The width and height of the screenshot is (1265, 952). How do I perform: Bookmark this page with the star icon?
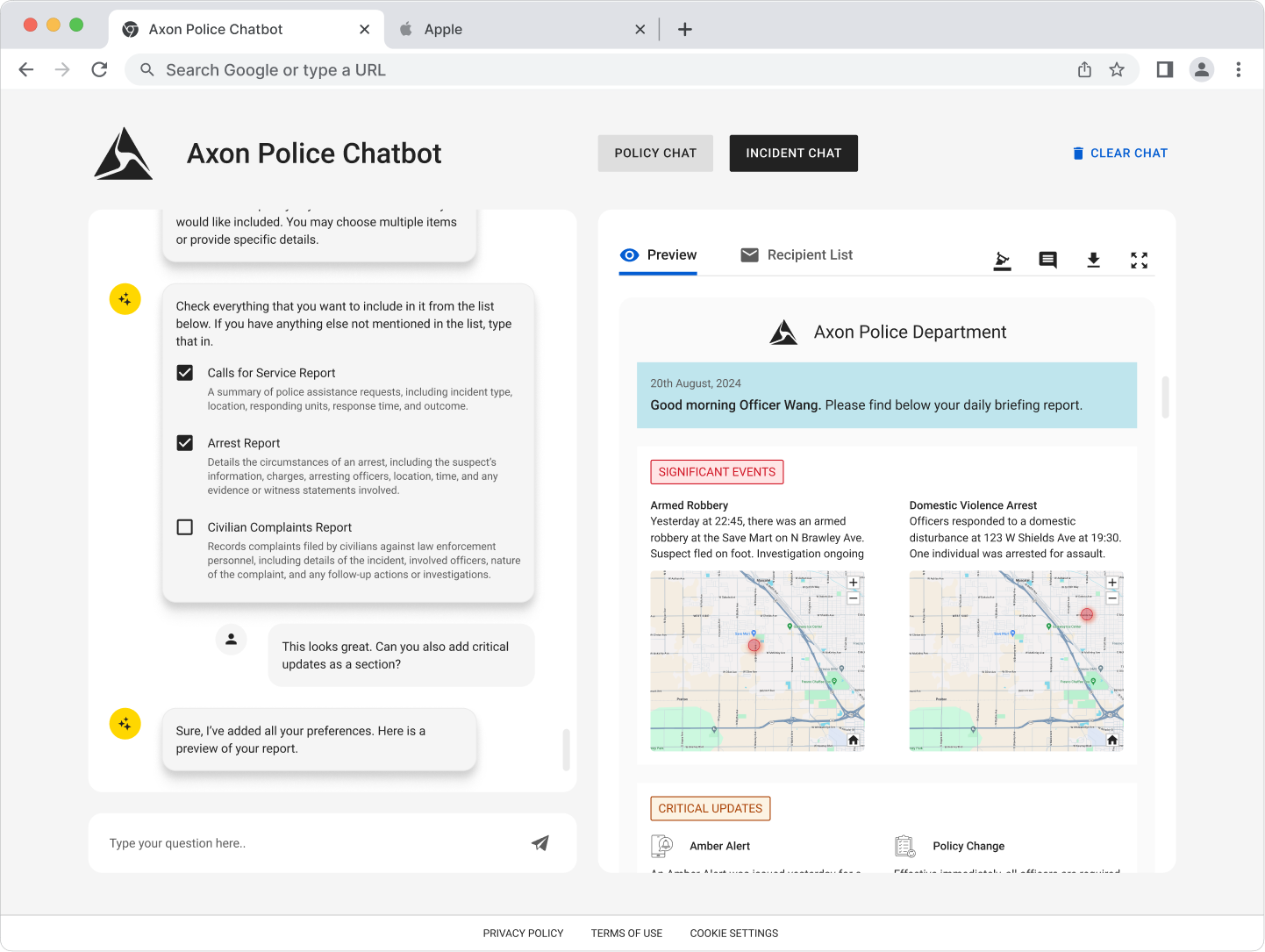1117,70
